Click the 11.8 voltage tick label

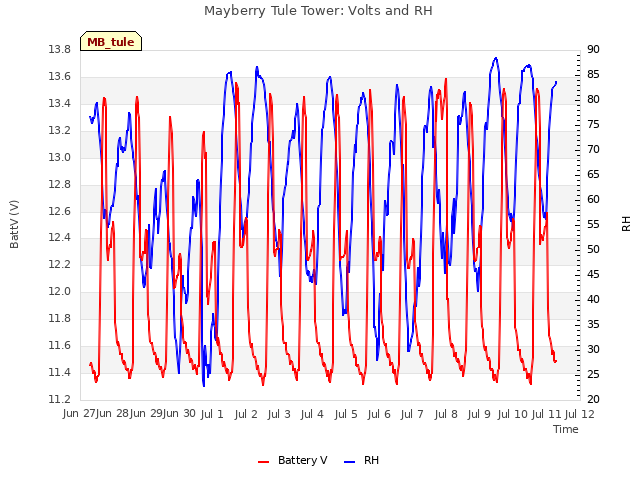60,318
